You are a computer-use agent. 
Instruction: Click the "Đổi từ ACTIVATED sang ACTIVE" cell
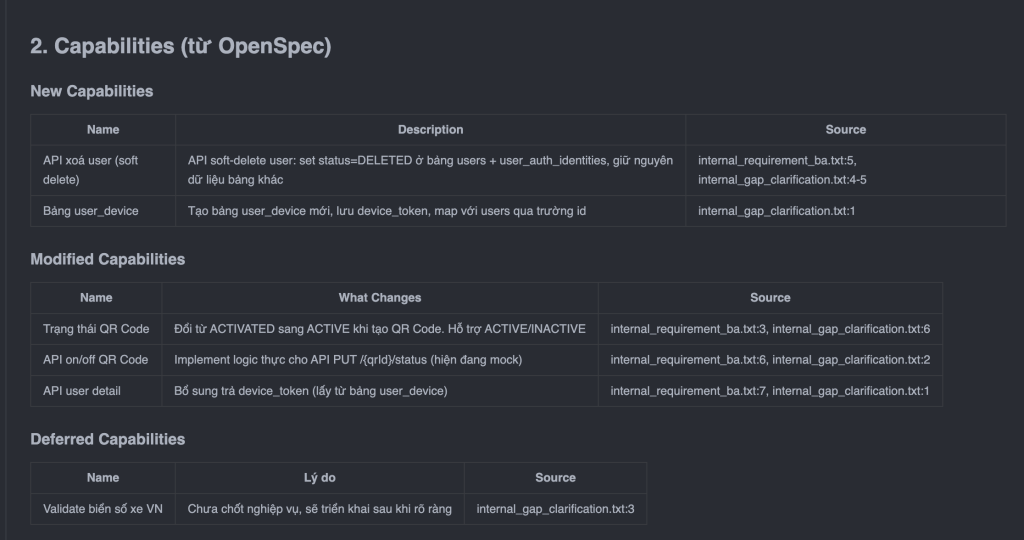pos(380,329)
